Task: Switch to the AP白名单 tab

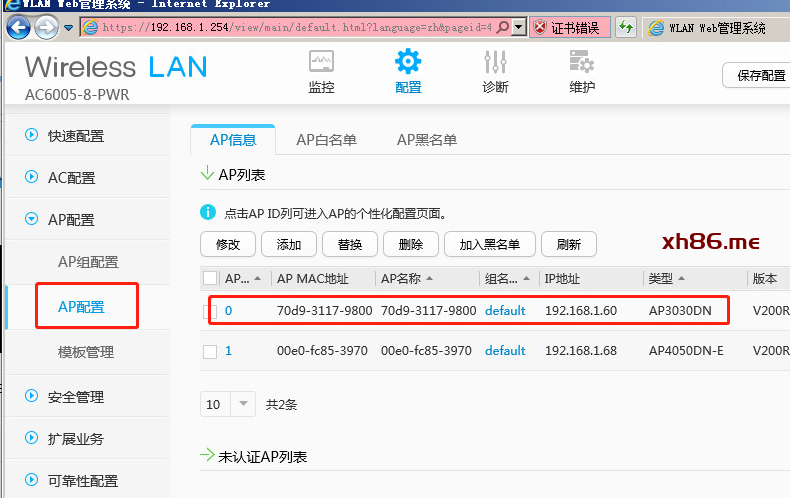Action: point(326,140)
